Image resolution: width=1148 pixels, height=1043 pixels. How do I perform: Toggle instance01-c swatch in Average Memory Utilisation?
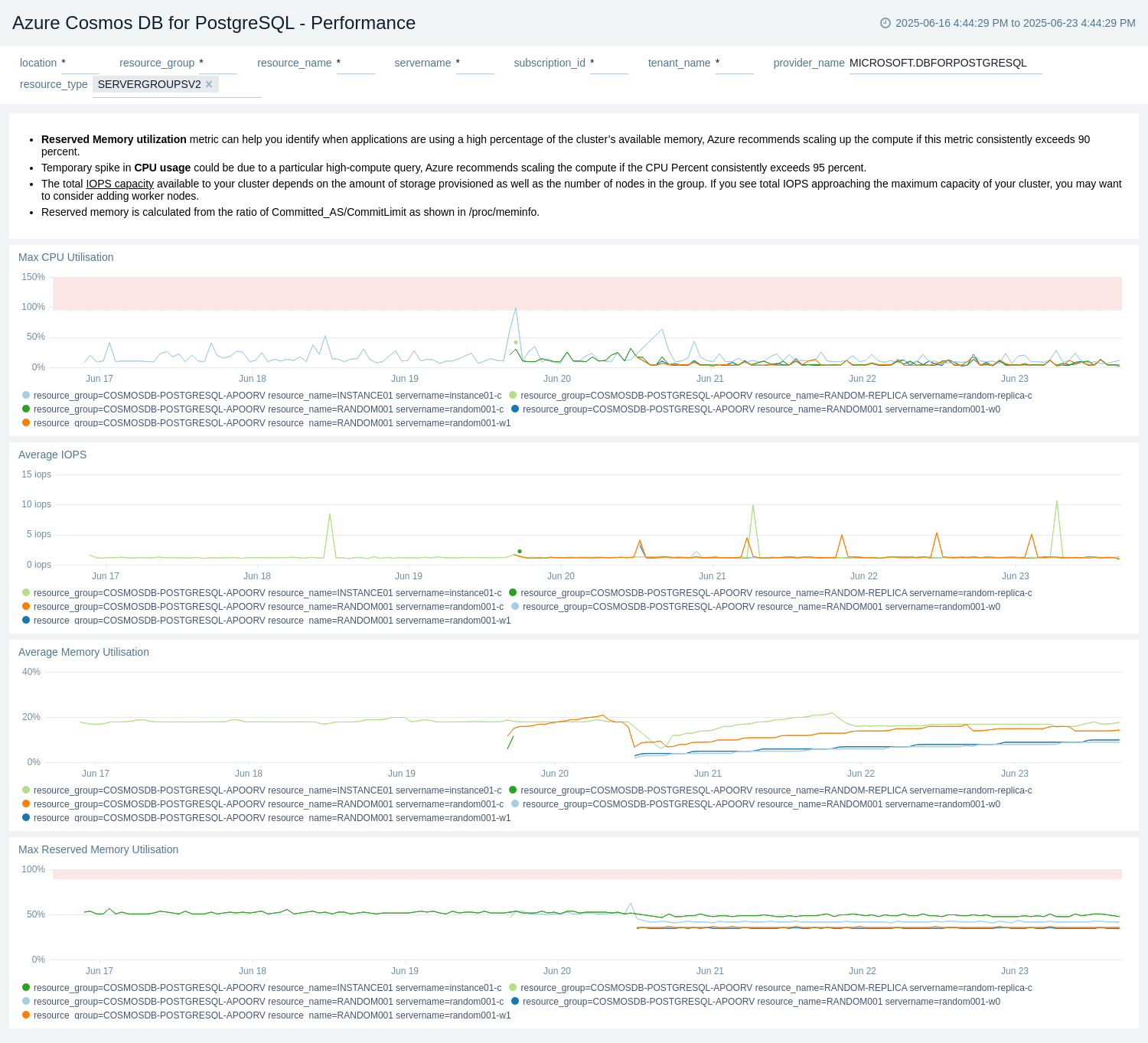tap(26, 790)
